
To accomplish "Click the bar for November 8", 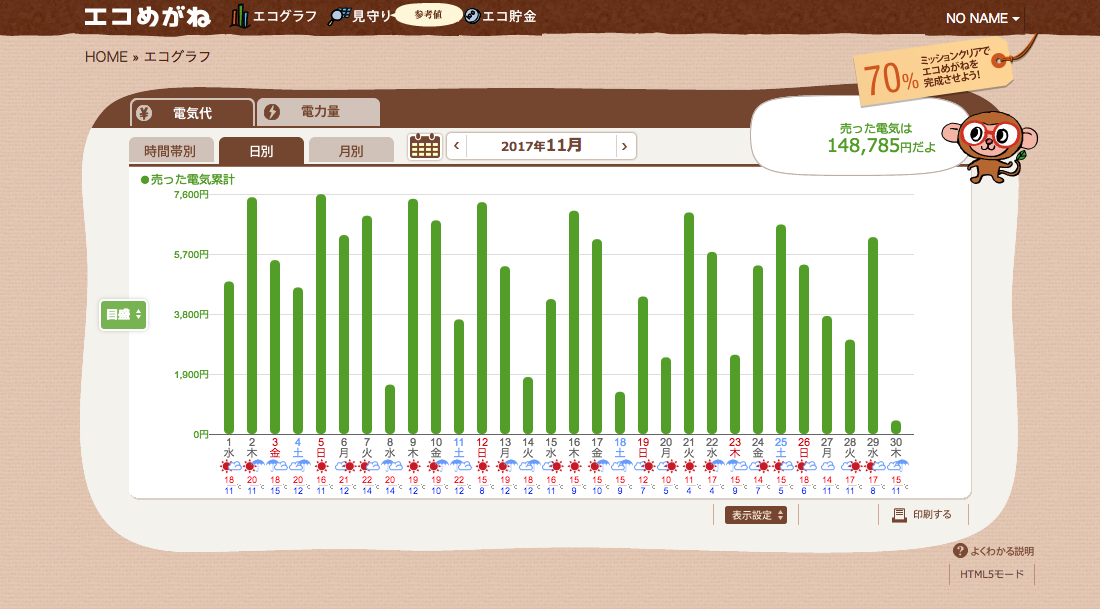I will tap(390, 409).
